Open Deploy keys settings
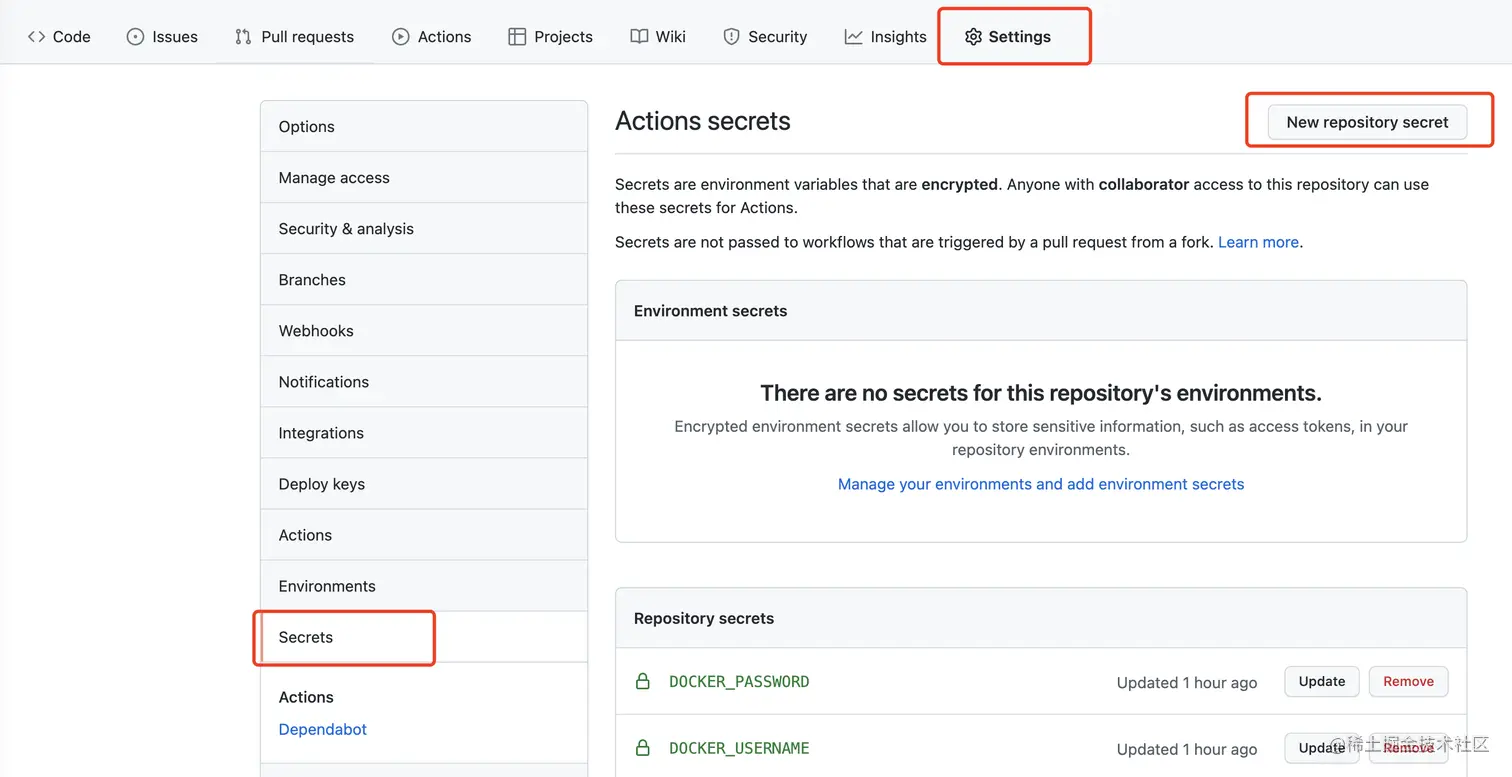Image resolution: width=1512 pixels, height=777 pixels. click(x=321, y=484)
